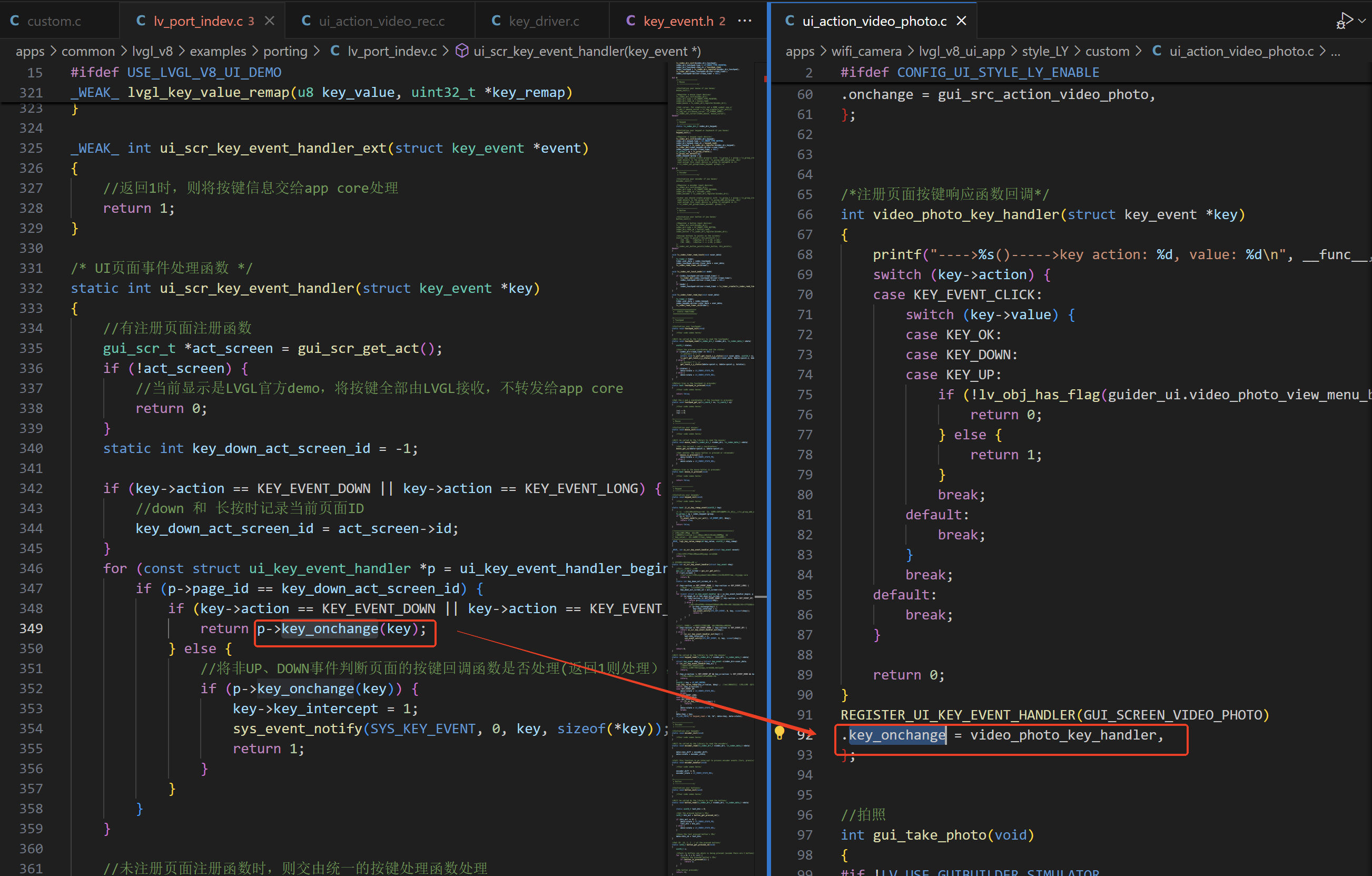Open lv_port_indev.c breadcrumb in left editor
Viewport: 1372px width, 876px height.
[x=392, y=51]
